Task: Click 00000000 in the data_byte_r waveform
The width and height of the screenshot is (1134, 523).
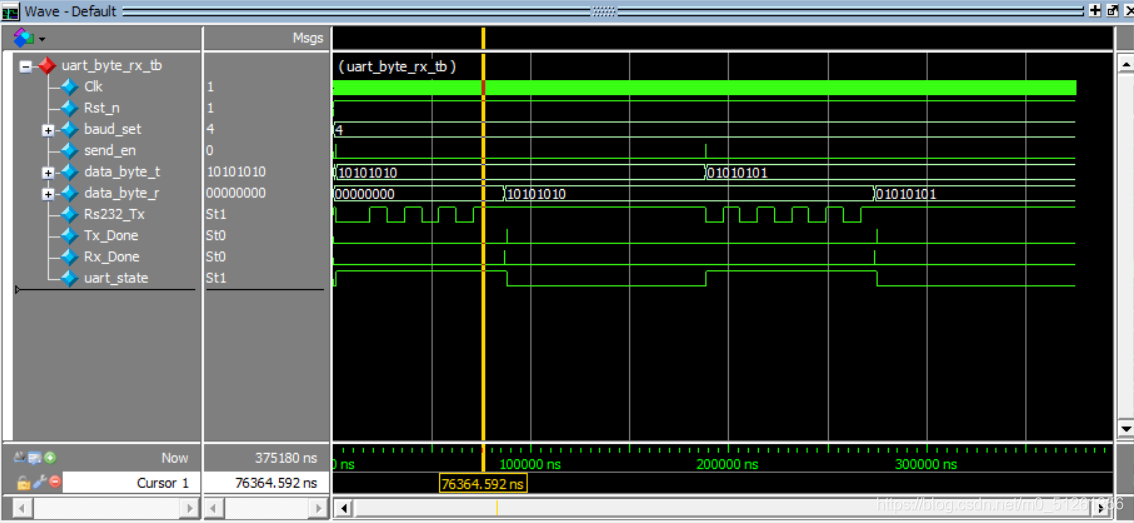Action: (366, 194)
